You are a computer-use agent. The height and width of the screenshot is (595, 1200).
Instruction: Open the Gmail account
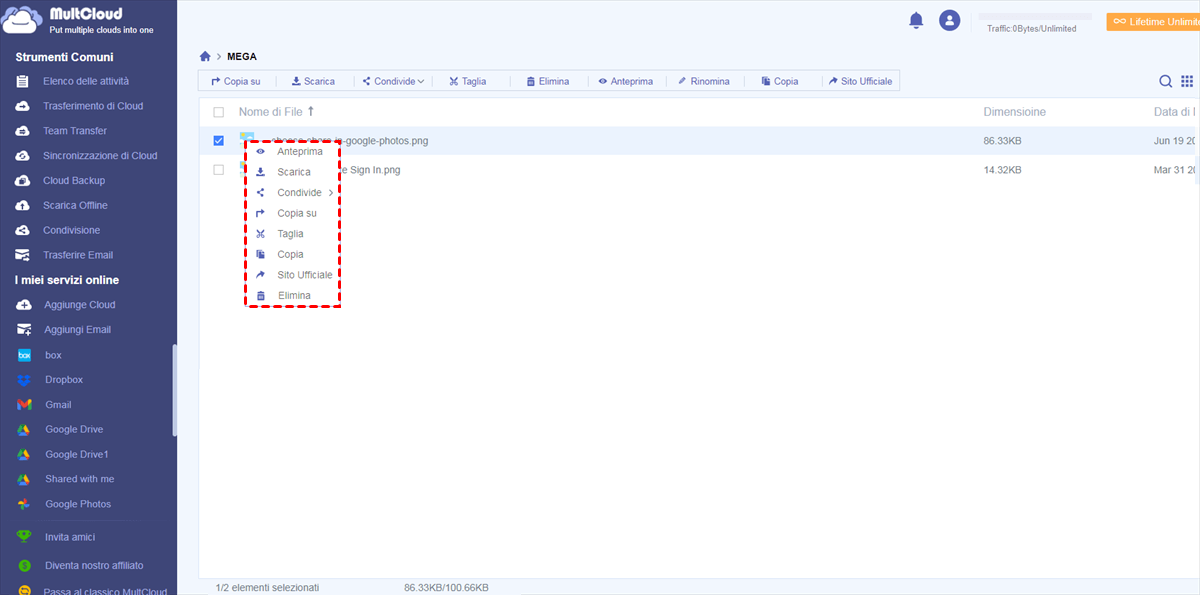[58, 405]
